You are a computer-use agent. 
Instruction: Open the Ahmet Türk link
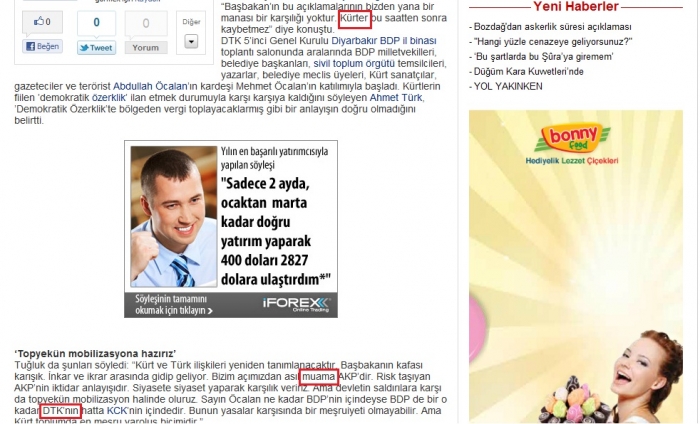click(396, 97)
